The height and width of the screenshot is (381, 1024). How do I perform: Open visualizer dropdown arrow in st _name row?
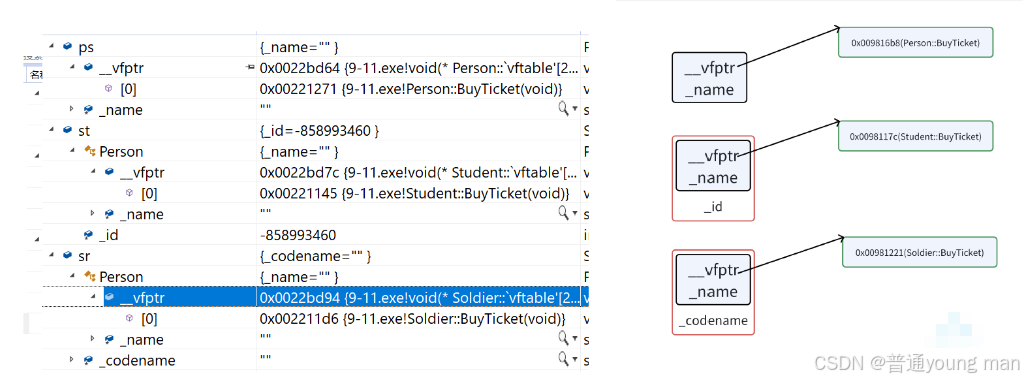pos(575,214)
